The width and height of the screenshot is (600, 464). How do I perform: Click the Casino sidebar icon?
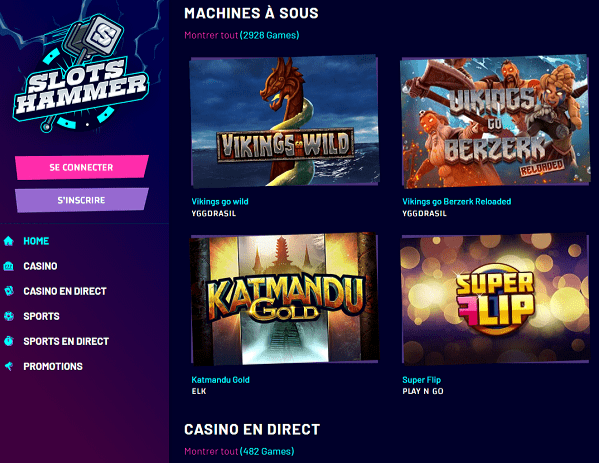[9, 266]
